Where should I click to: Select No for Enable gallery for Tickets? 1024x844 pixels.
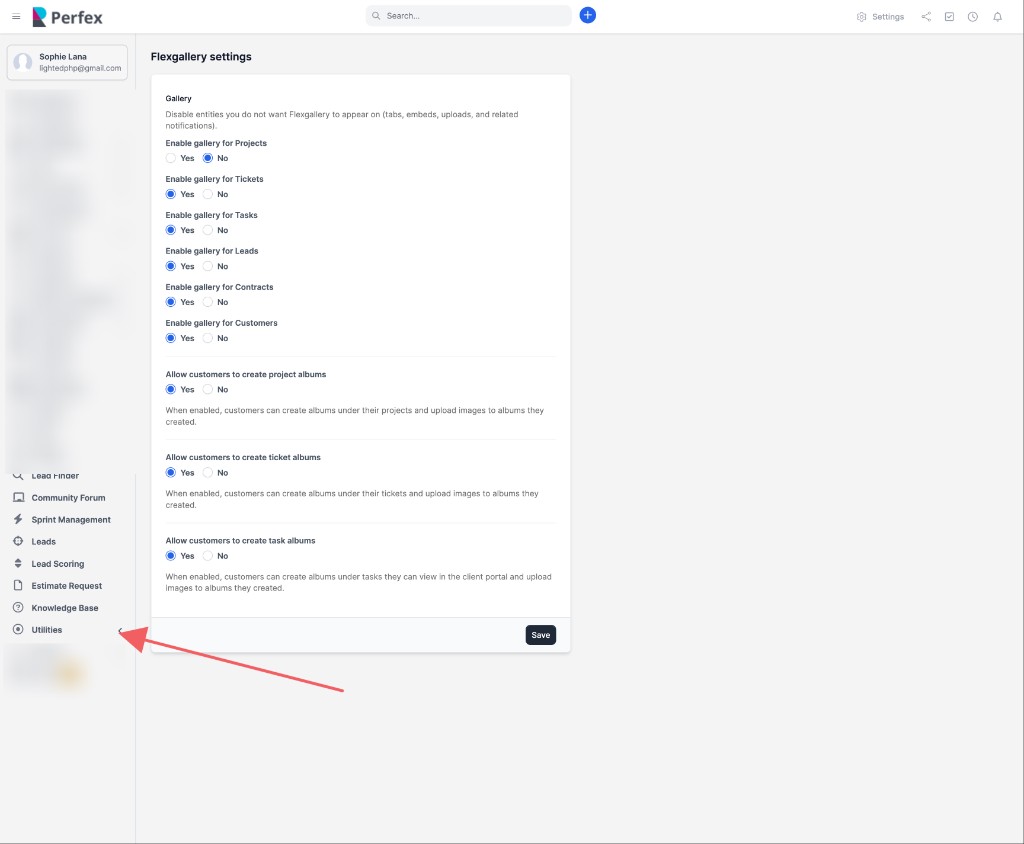(208, 194)
